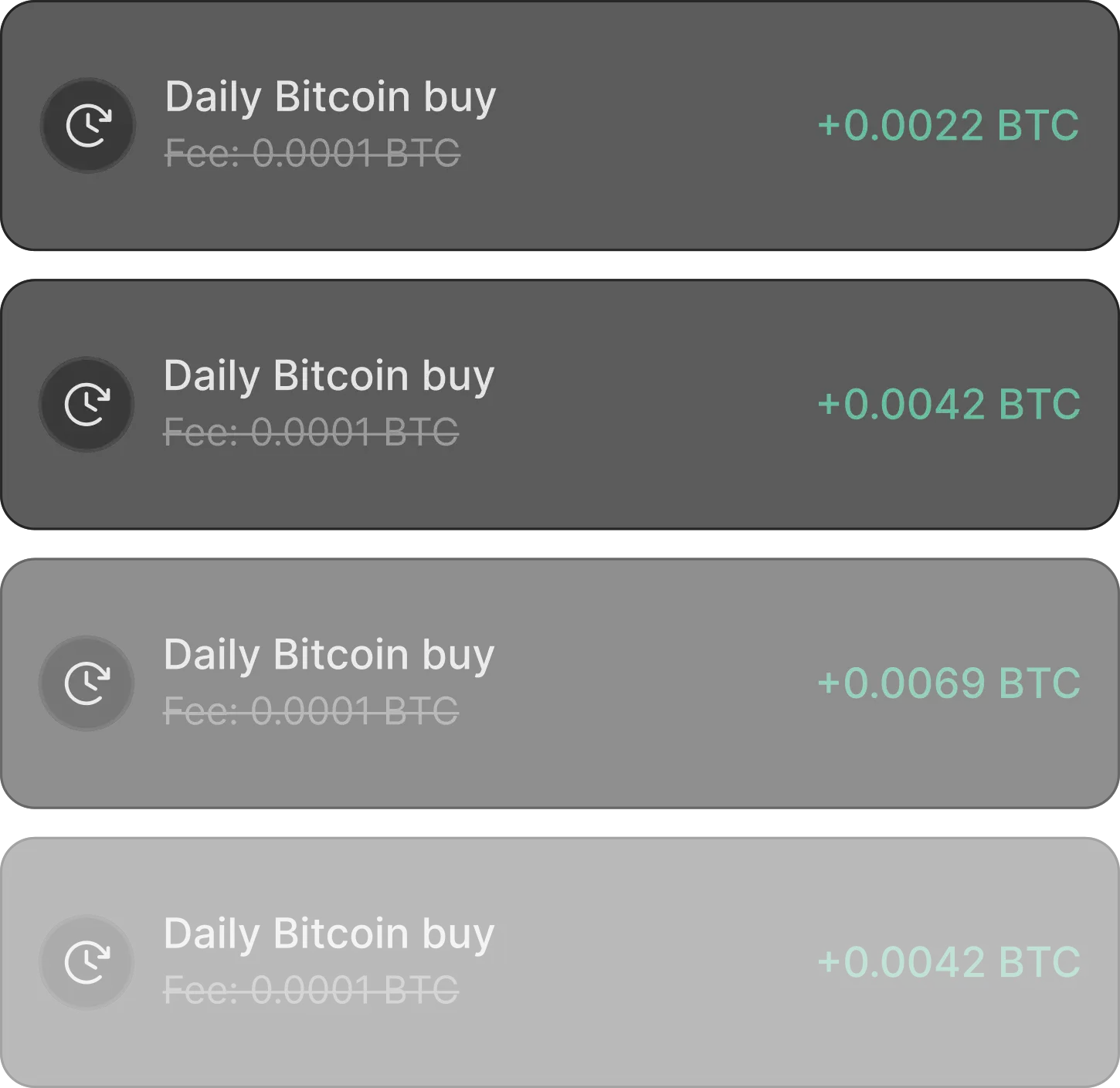
Task: Click the +0.0042 BTC amount in the second transaction
Action: pyautogui.click(x=949, y=405)
